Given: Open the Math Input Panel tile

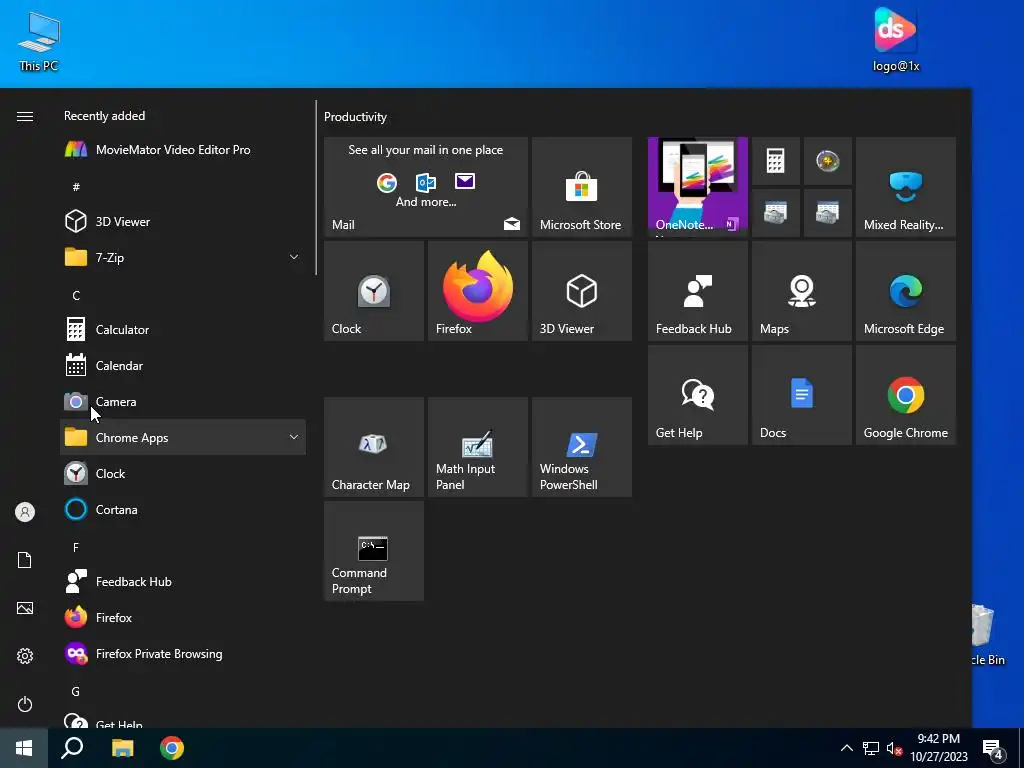Looking at the screenshot, I should [x=477, y=447].
